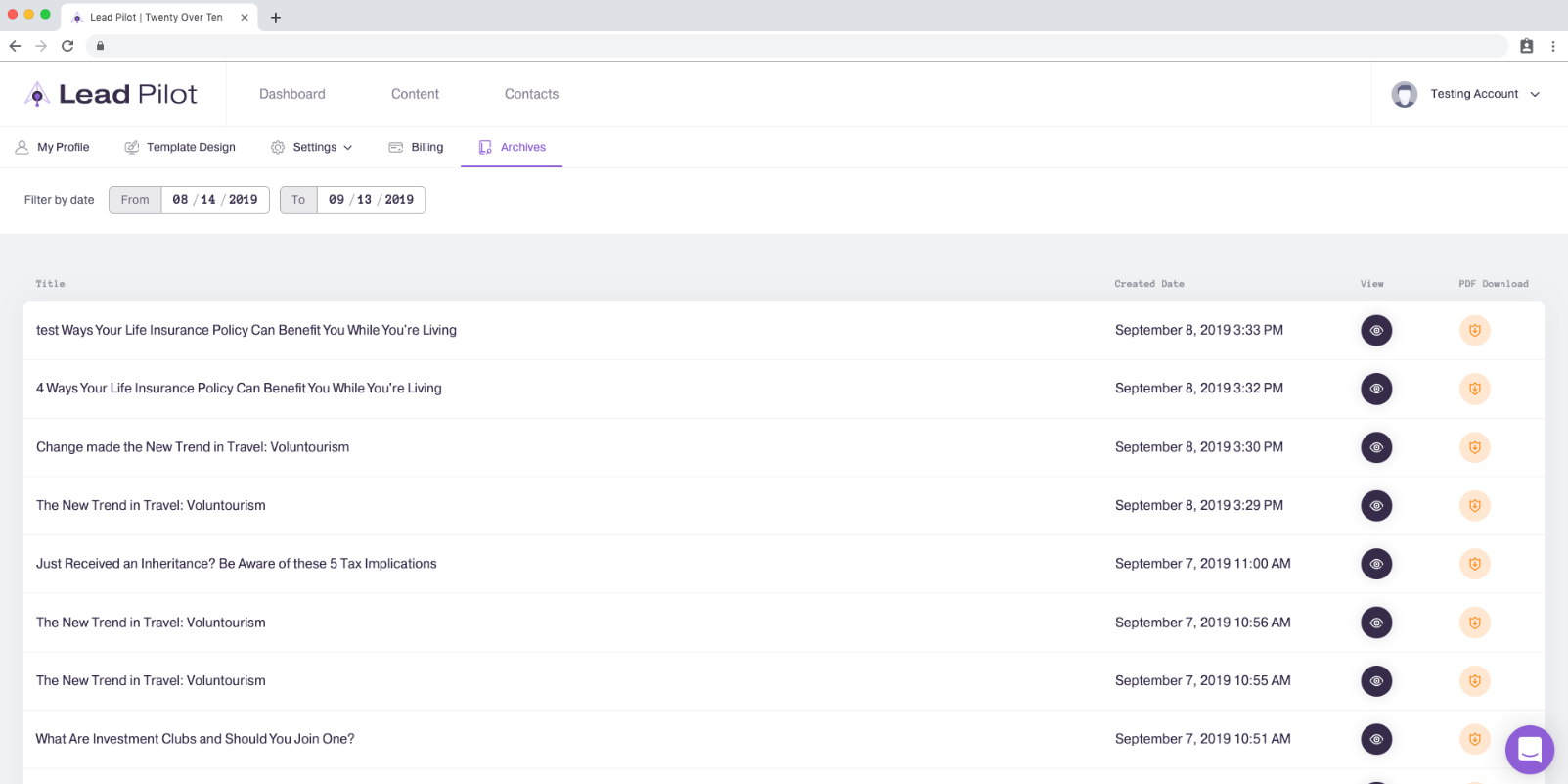View archive created September 8 3:29 PM
This screenshot has width=1568, height=784.
[x=1376, y=506]
